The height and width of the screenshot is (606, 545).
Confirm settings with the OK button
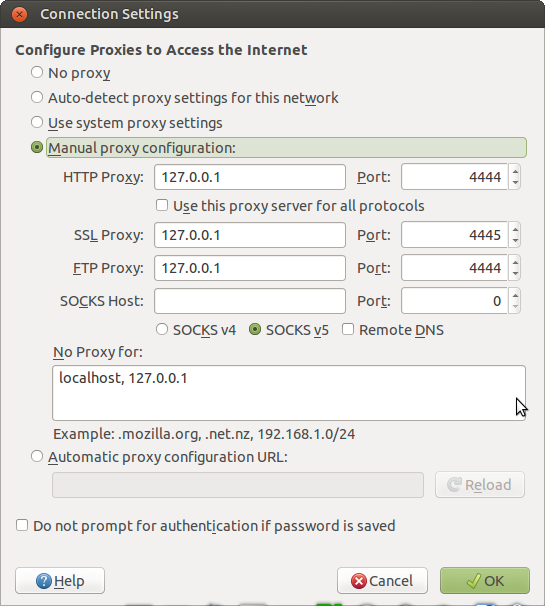coord(485,580)
